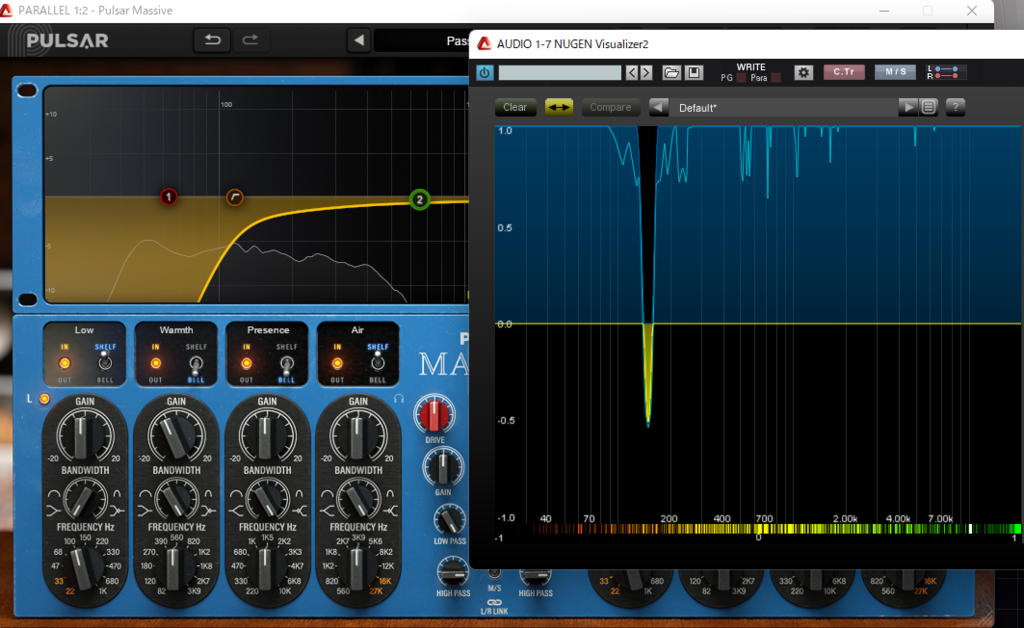Save the preset with the floppy disk icon

[694, 72]
